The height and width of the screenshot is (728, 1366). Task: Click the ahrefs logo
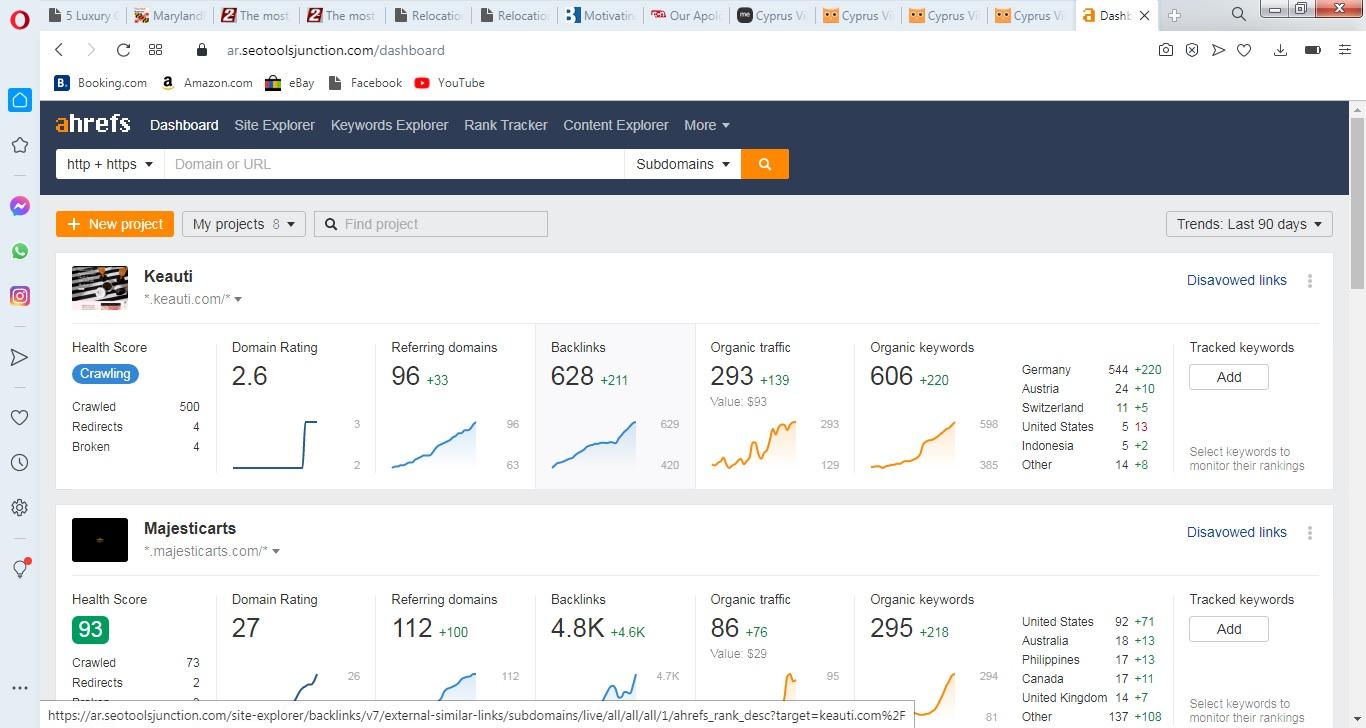[x=92, y=123]
